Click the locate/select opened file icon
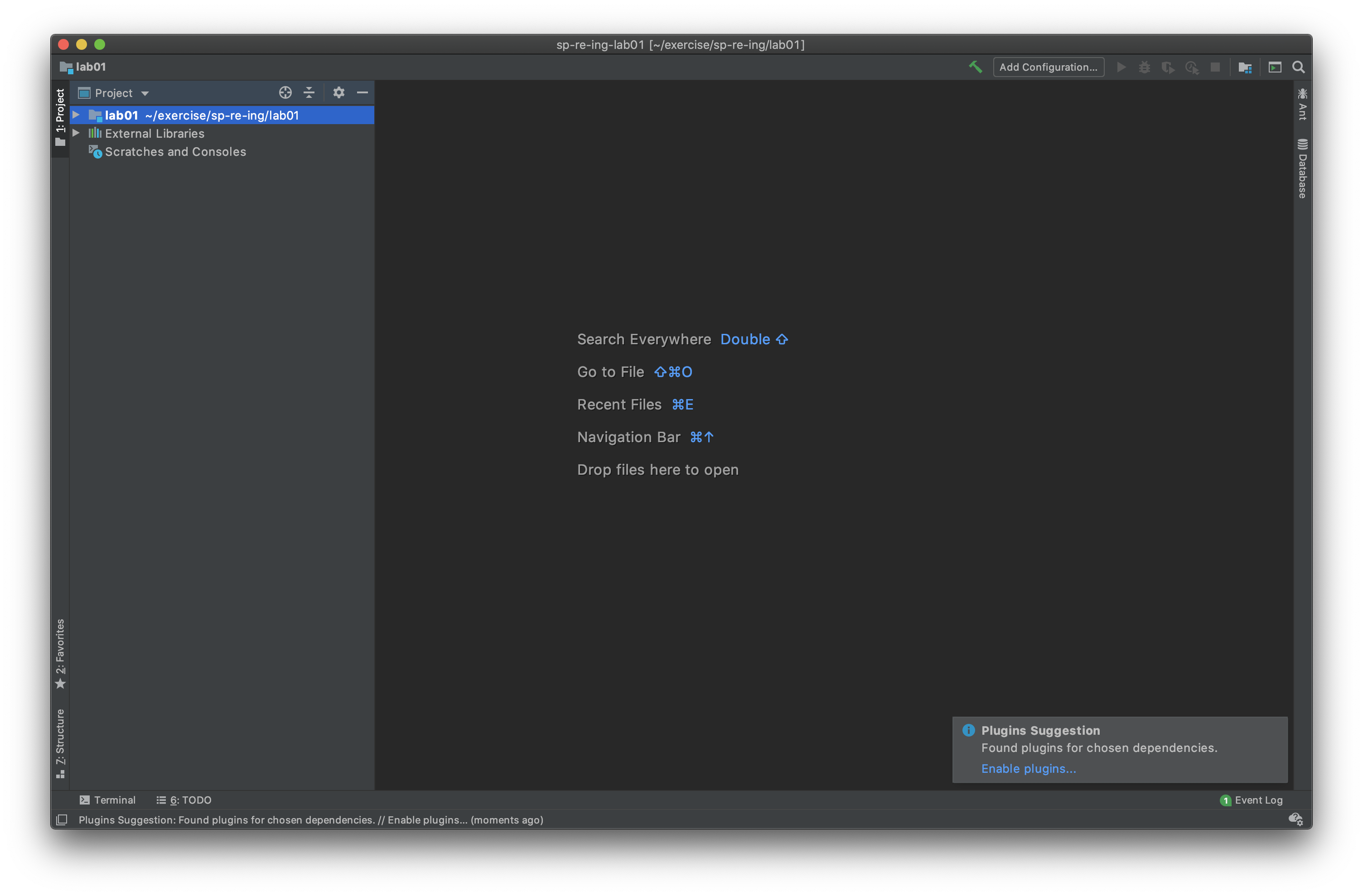 pos(285,93)
